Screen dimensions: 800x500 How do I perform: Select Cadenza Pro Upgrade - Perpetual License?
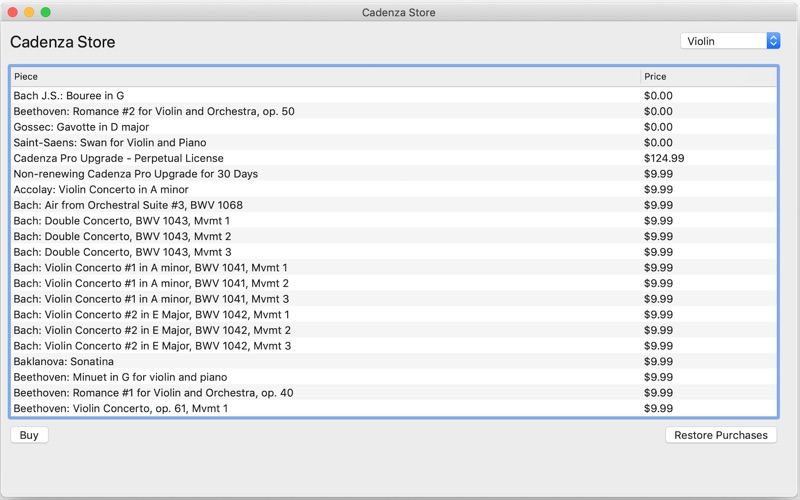pos(393,158)
